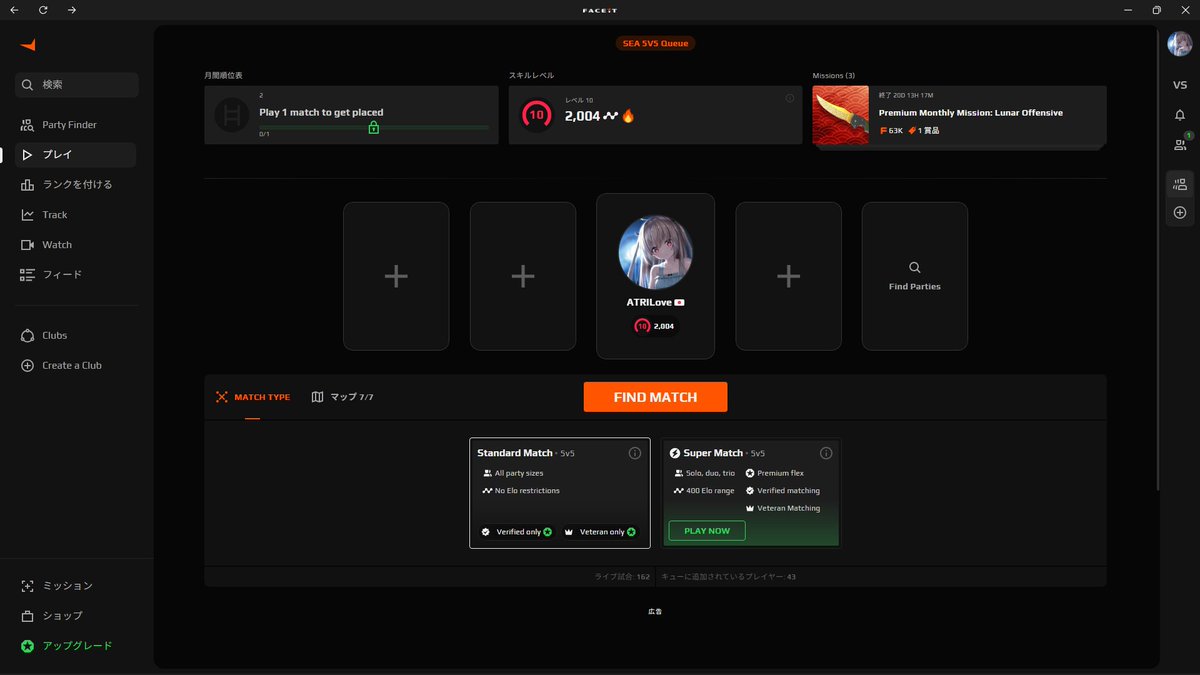Go forward with the arrow button

click(72, 10)
